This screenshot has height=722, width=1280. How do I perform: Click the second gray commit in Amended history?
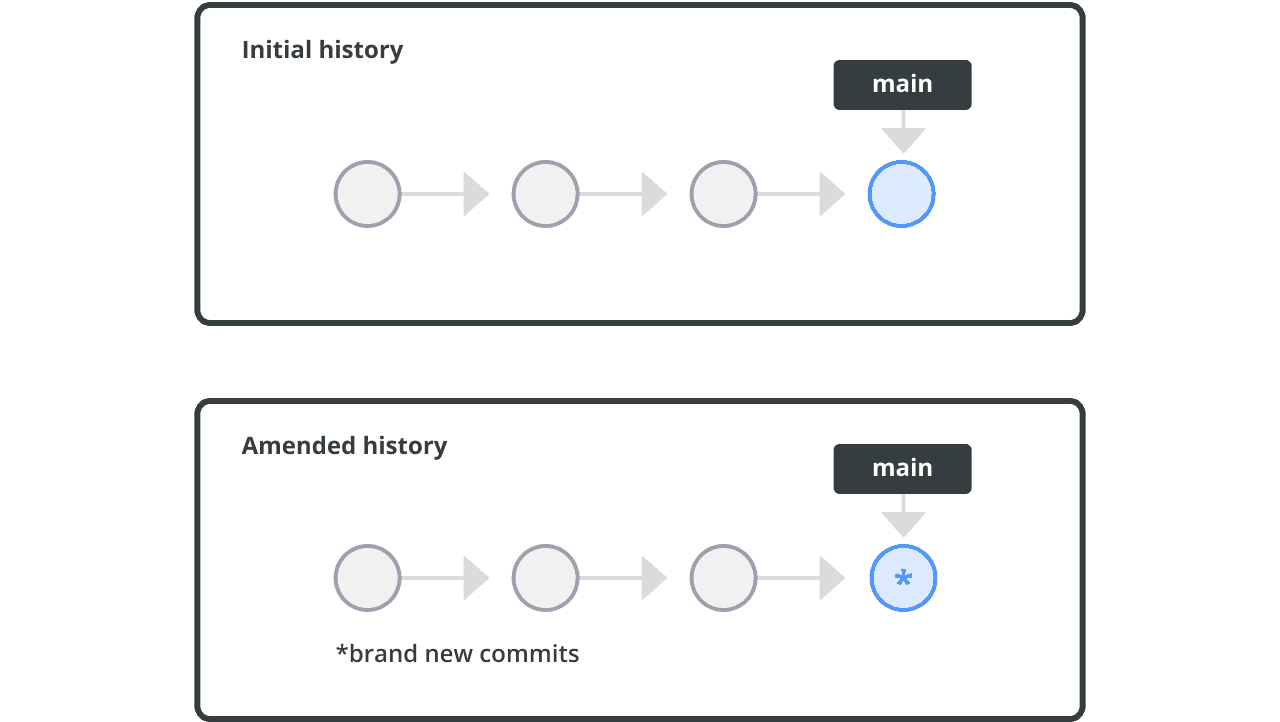545,578
